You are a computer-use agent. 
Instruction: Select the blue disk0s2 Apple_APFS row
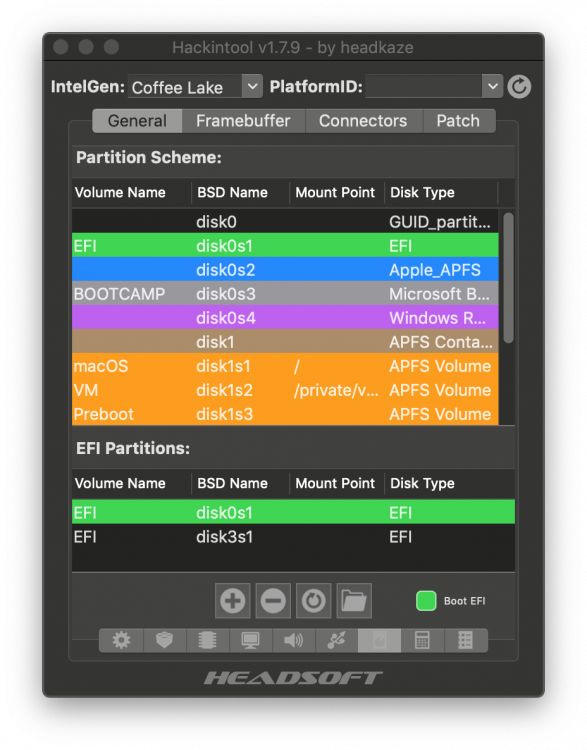pyautogui.click(x=285, y=269)
